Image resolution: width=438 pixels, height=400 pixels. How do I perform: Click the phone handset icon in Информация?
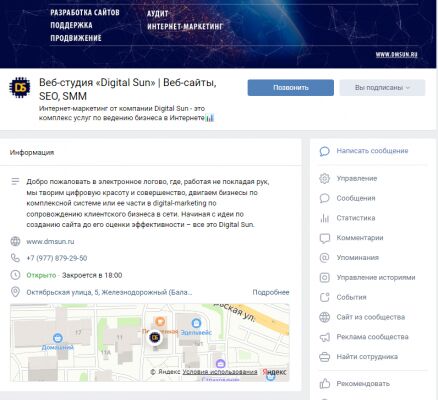pos(15,258)
